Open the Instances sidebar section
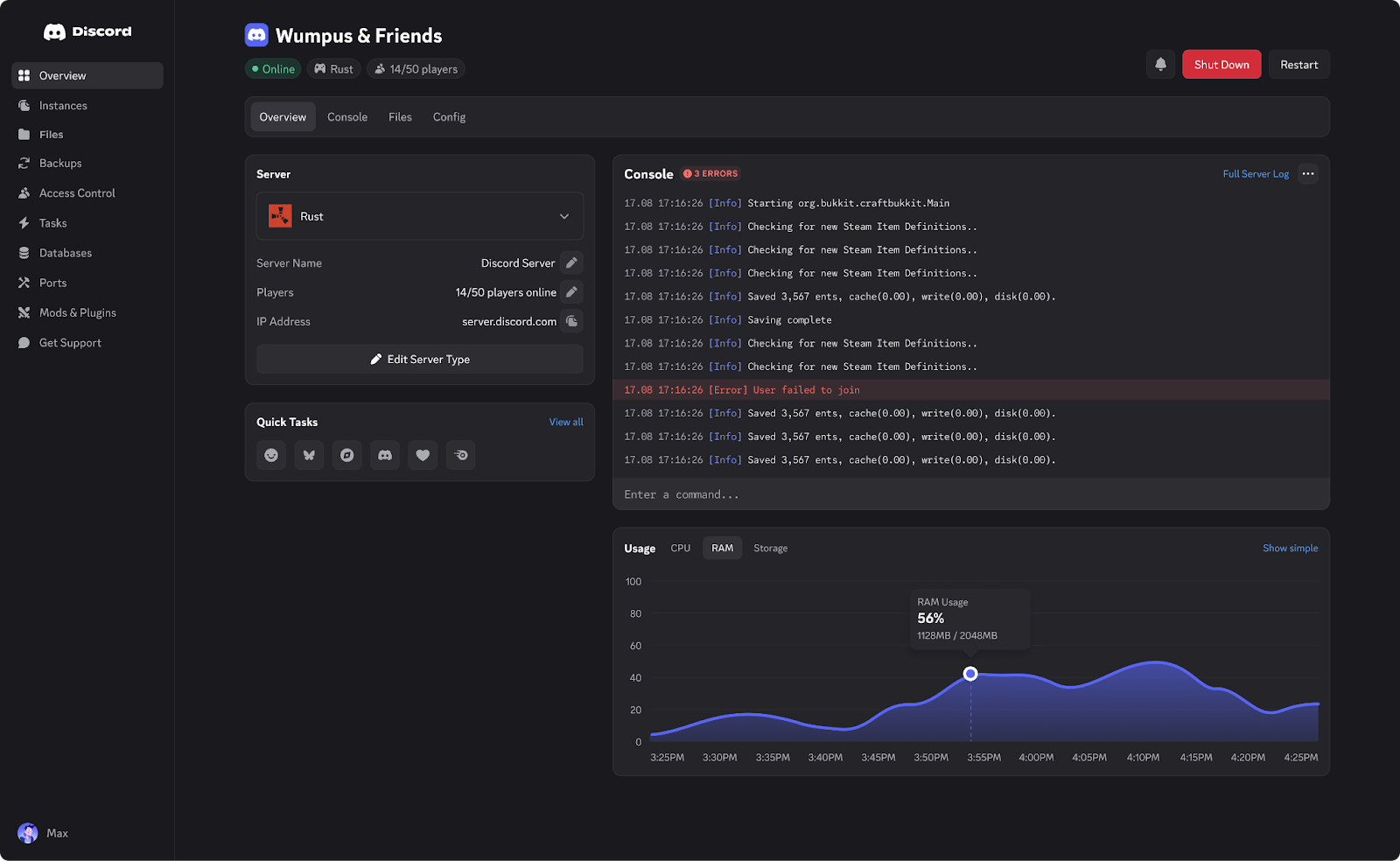1400x861 pixels. 62,105
